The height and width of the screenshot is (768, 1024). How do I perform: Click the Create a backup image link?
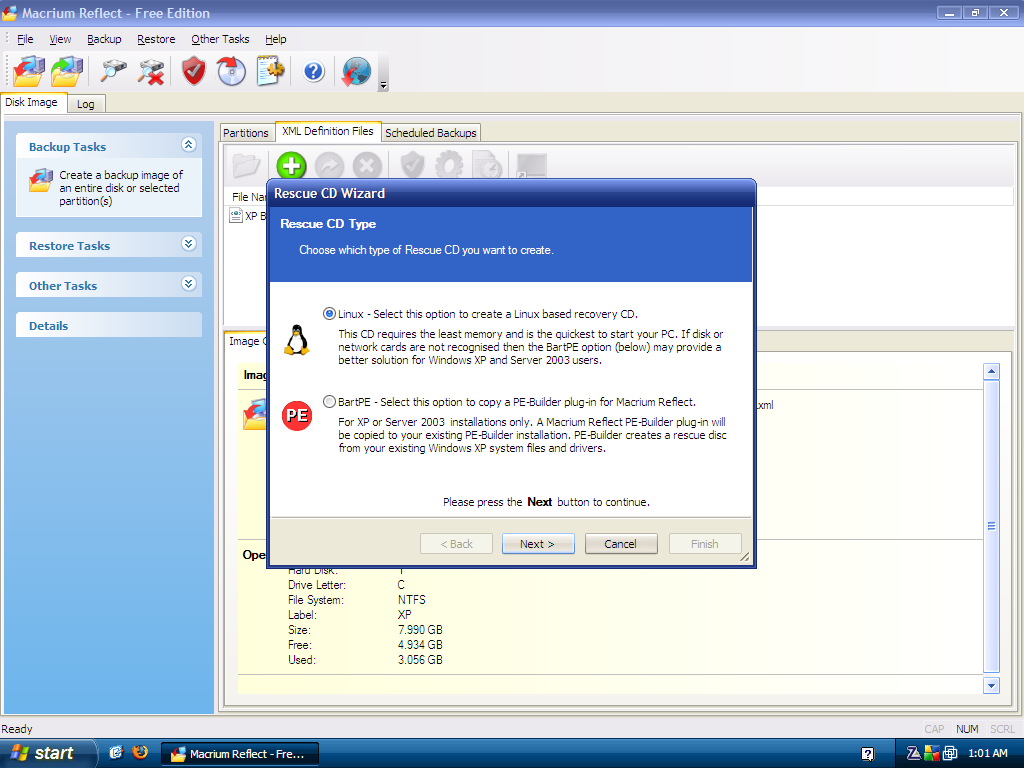pyautogui.click(x=121, y=188)
